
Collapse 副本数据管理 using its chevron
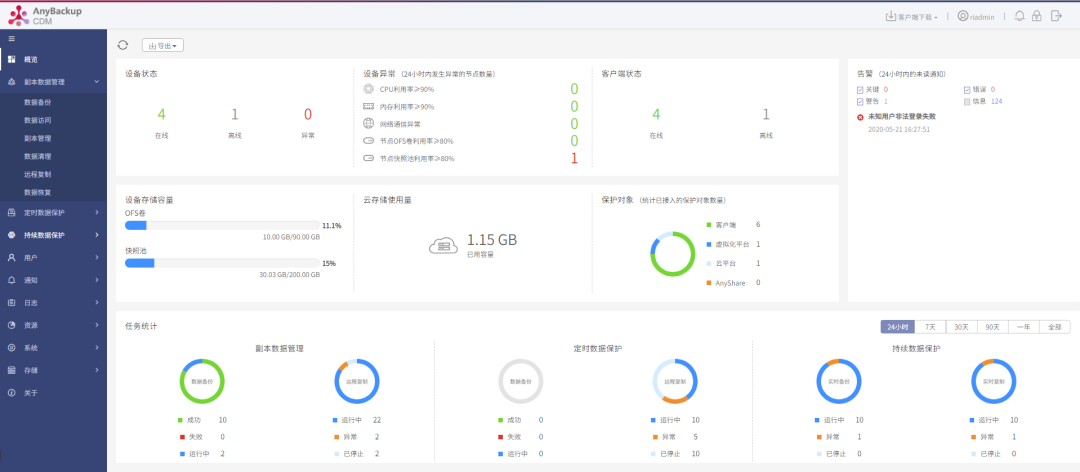click(96, 82)
